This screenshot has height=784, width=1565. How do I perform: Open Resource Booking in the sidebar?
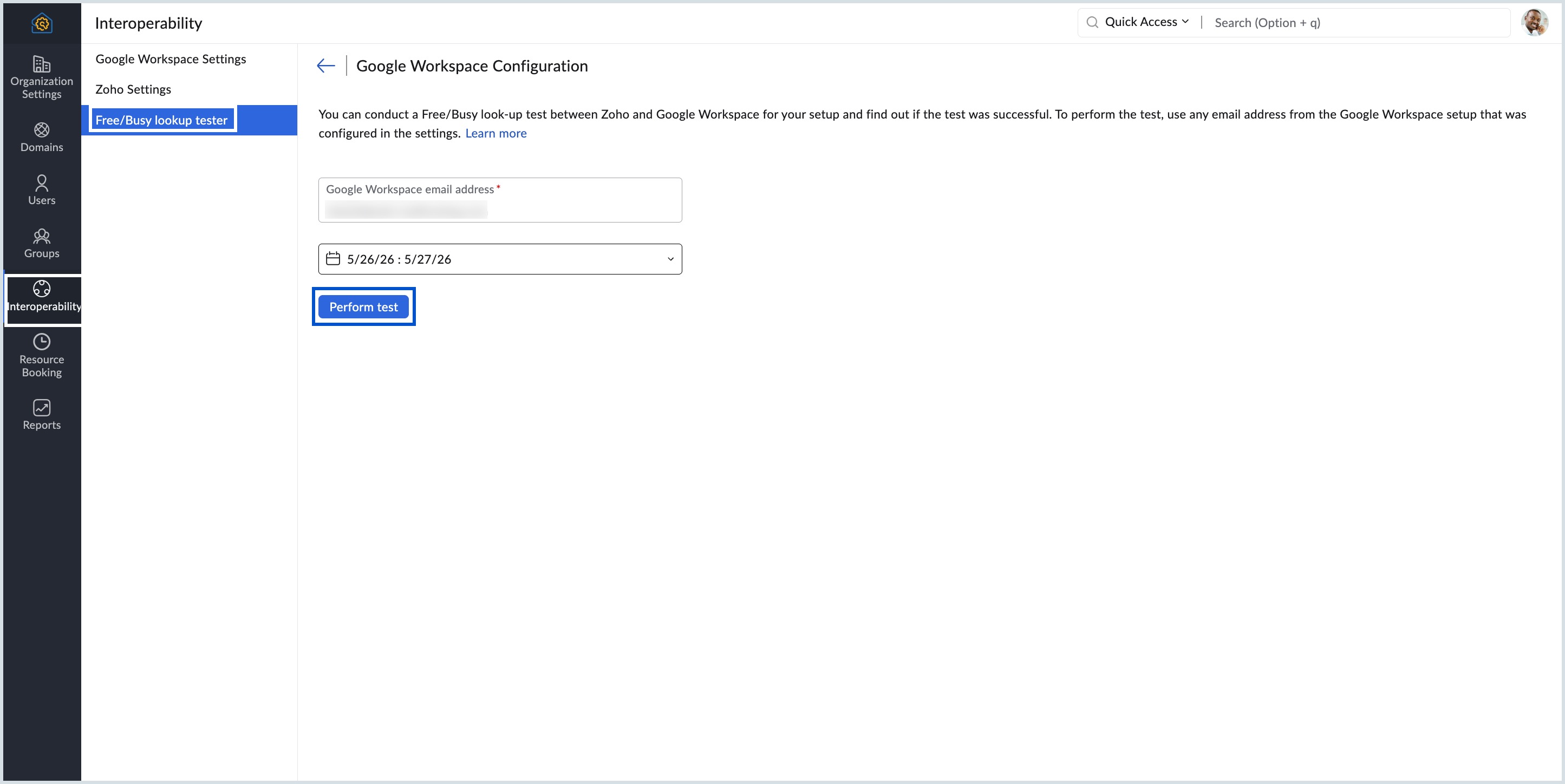coord(41,356)
